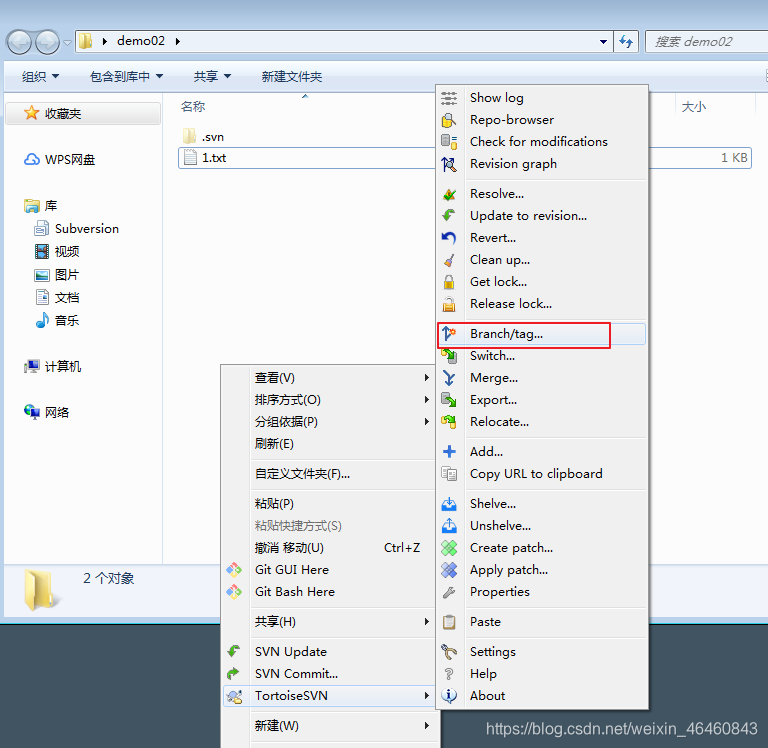Click the Repo-browser icon
The width and height of the screenshot is (768, 748).
[x=449, y=120]
